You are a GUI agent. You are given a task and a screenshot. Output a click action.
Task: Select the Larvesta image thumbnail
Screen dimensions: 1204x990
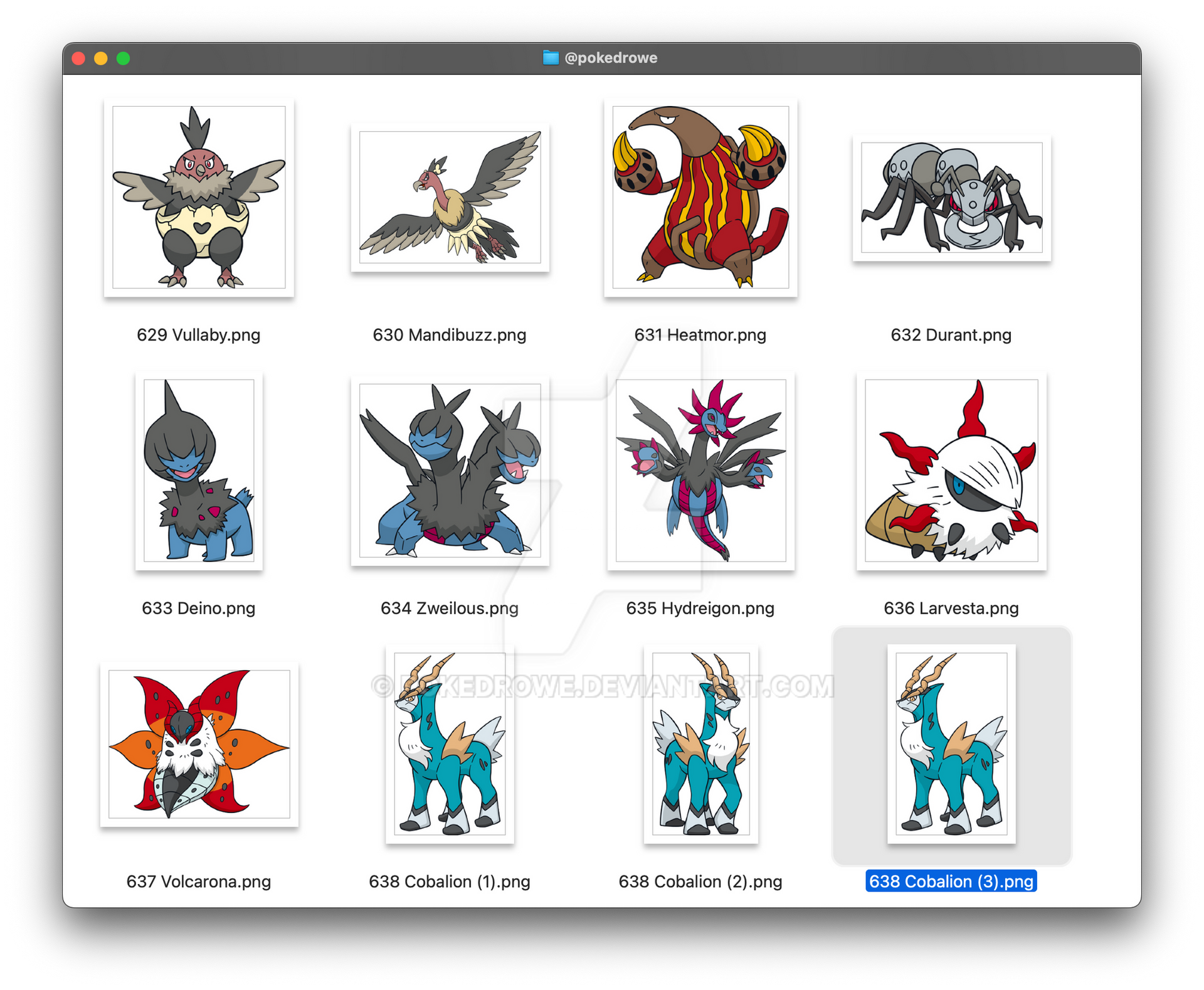(951, 471)
